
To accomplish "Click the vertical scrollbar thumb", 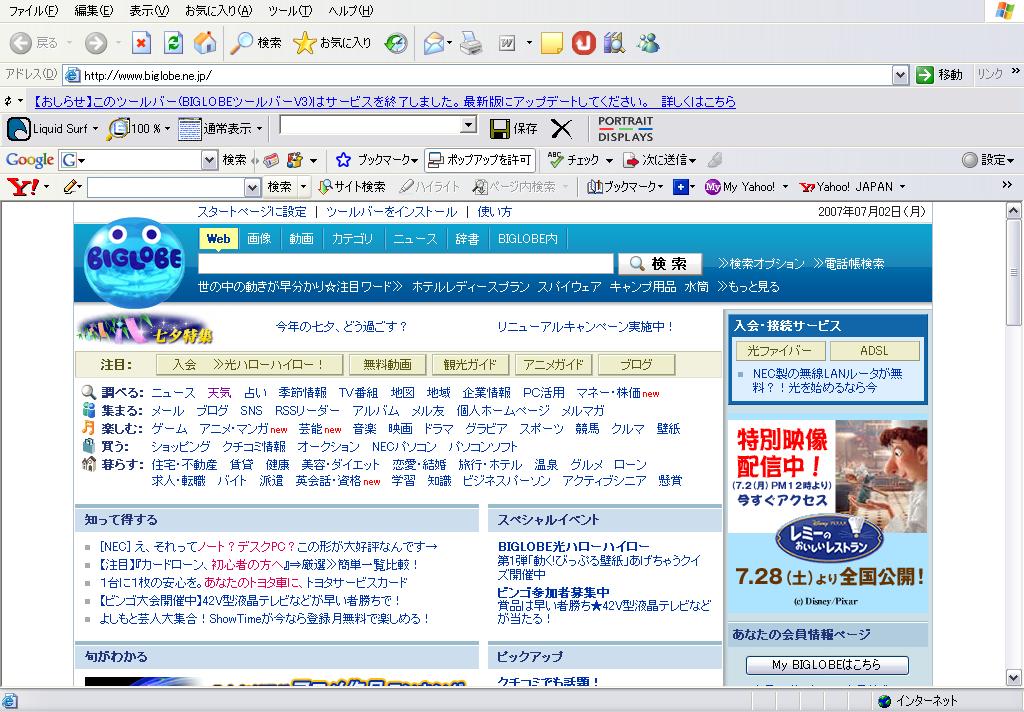I will pos(1013,272).
